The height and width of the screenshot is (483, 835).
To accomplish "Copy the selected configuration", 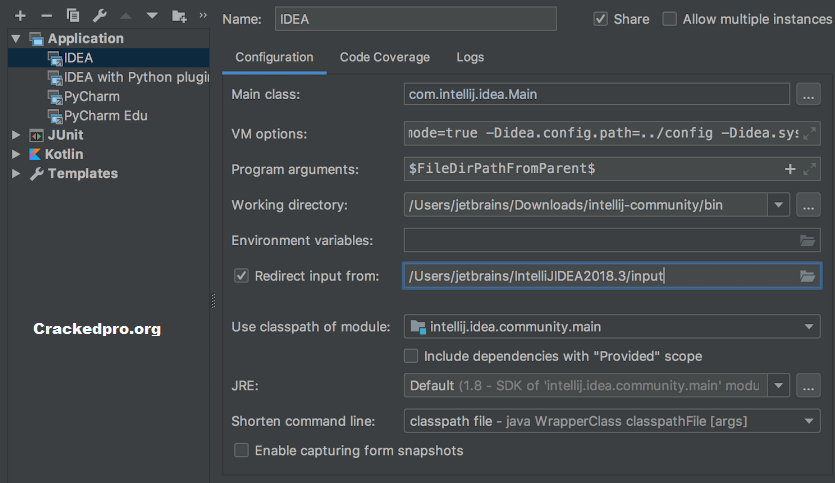I will 73,16.
